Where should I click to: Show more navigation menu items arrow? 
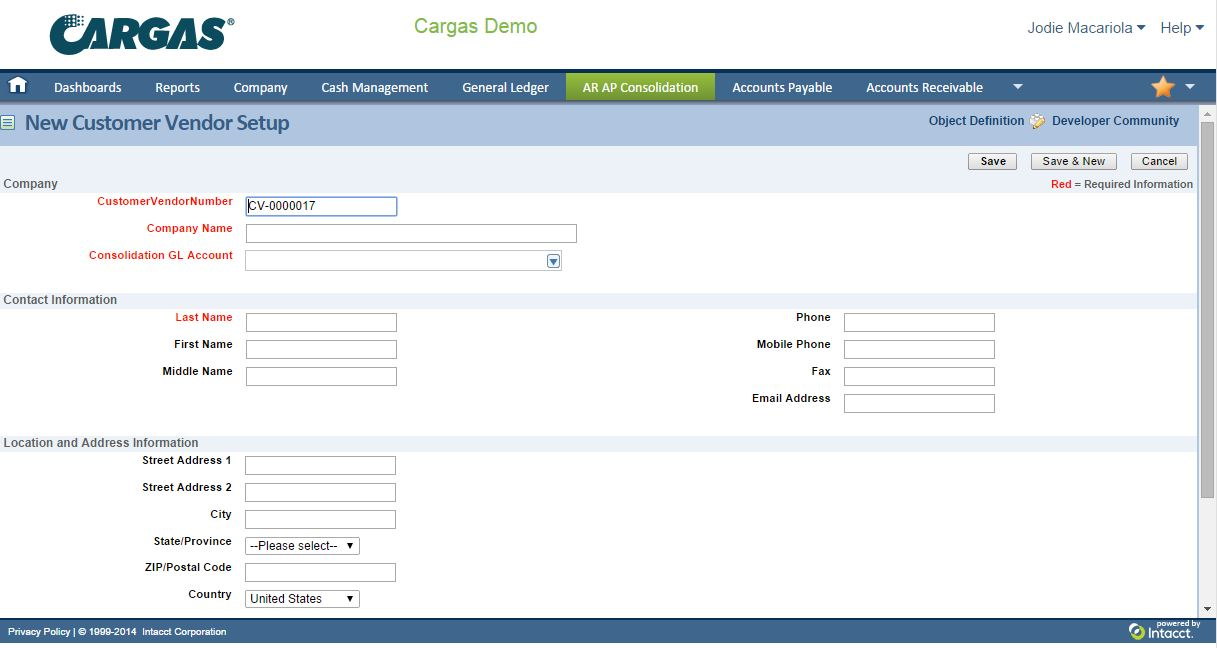pos(1018,87)
